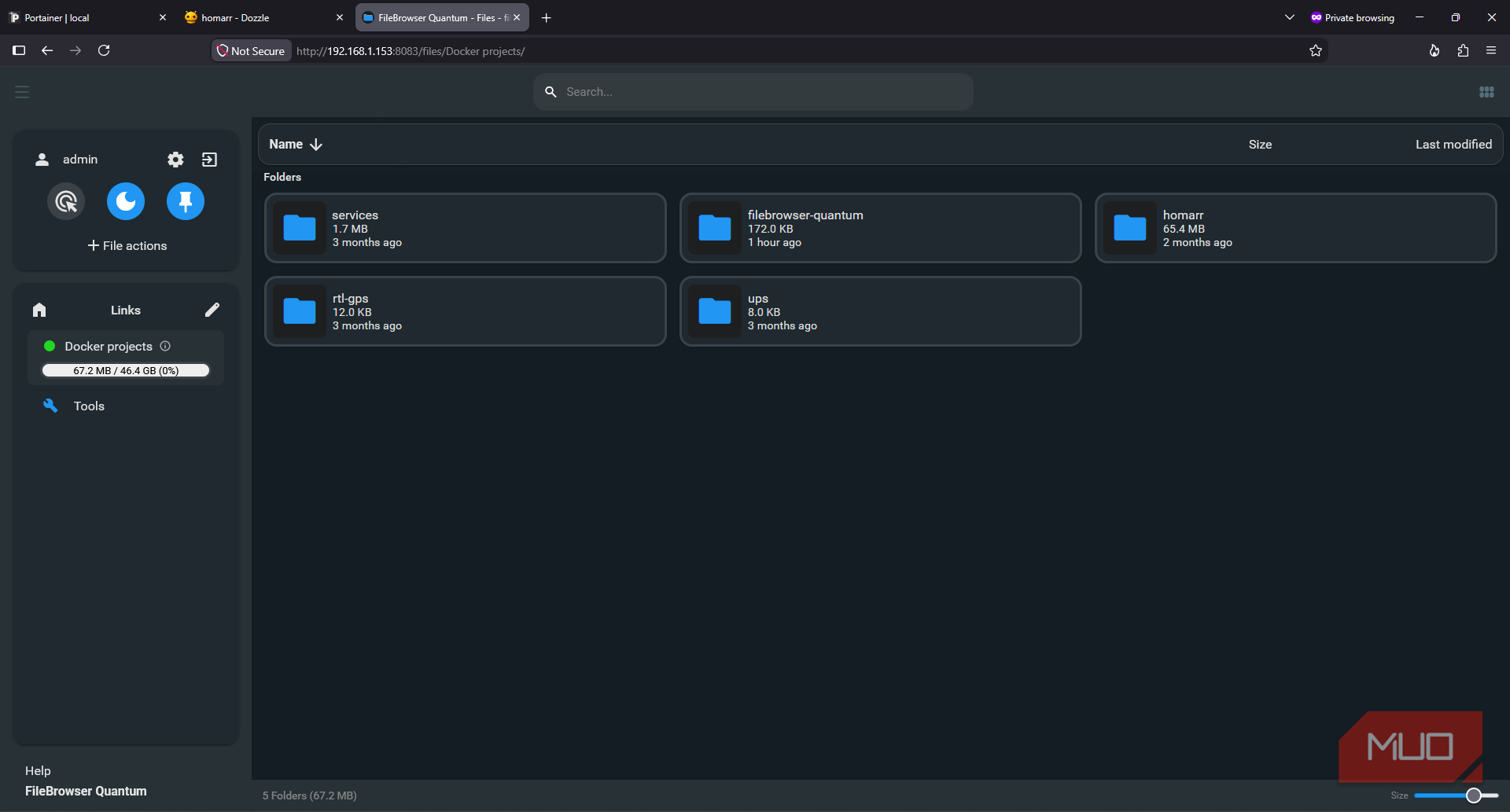Switch to the Portainer browser tab
Screen dimensions: 1510x812
[x=88, y=17]
